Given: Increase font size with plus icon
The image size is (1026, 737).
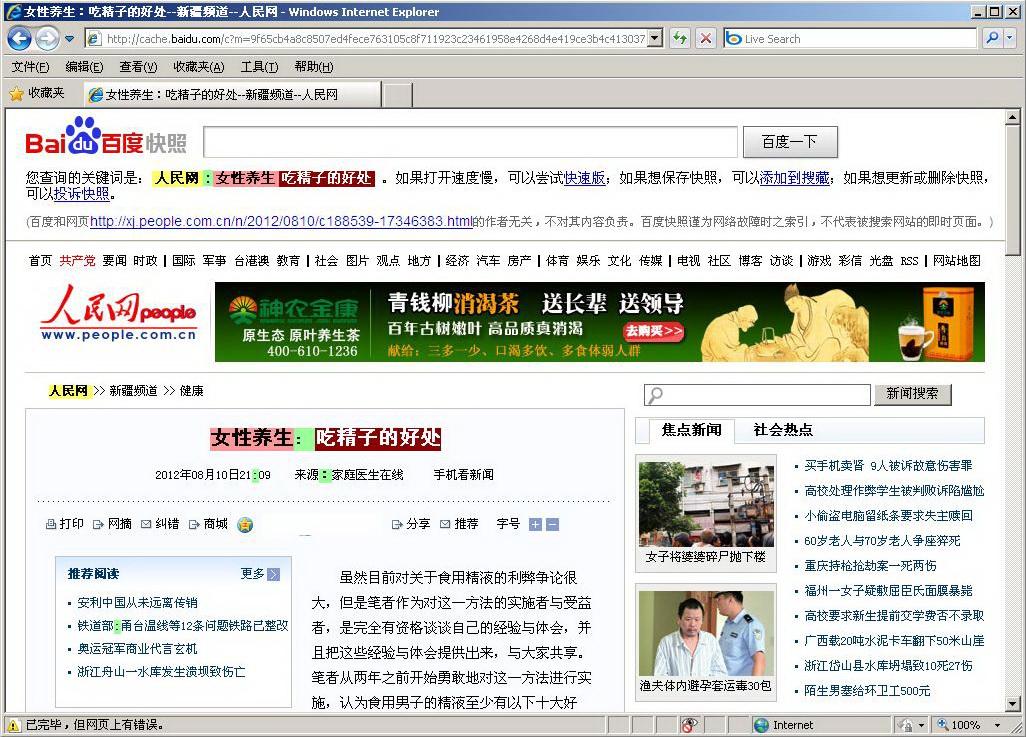Looking at the screenshot, I should (x=535, y=525).
